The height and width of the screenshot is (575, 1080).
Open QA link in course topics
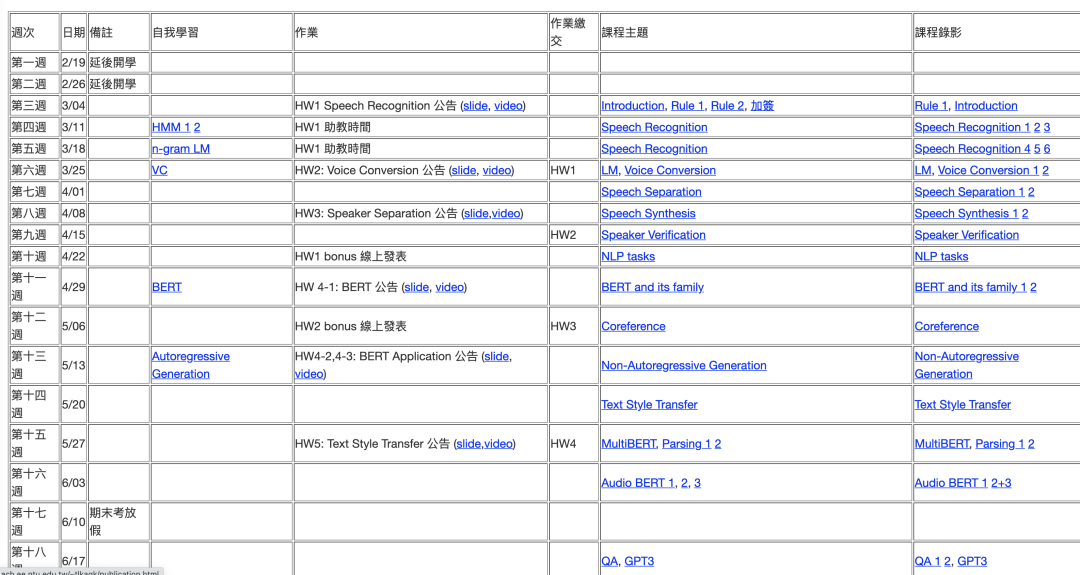pos(610,561)
